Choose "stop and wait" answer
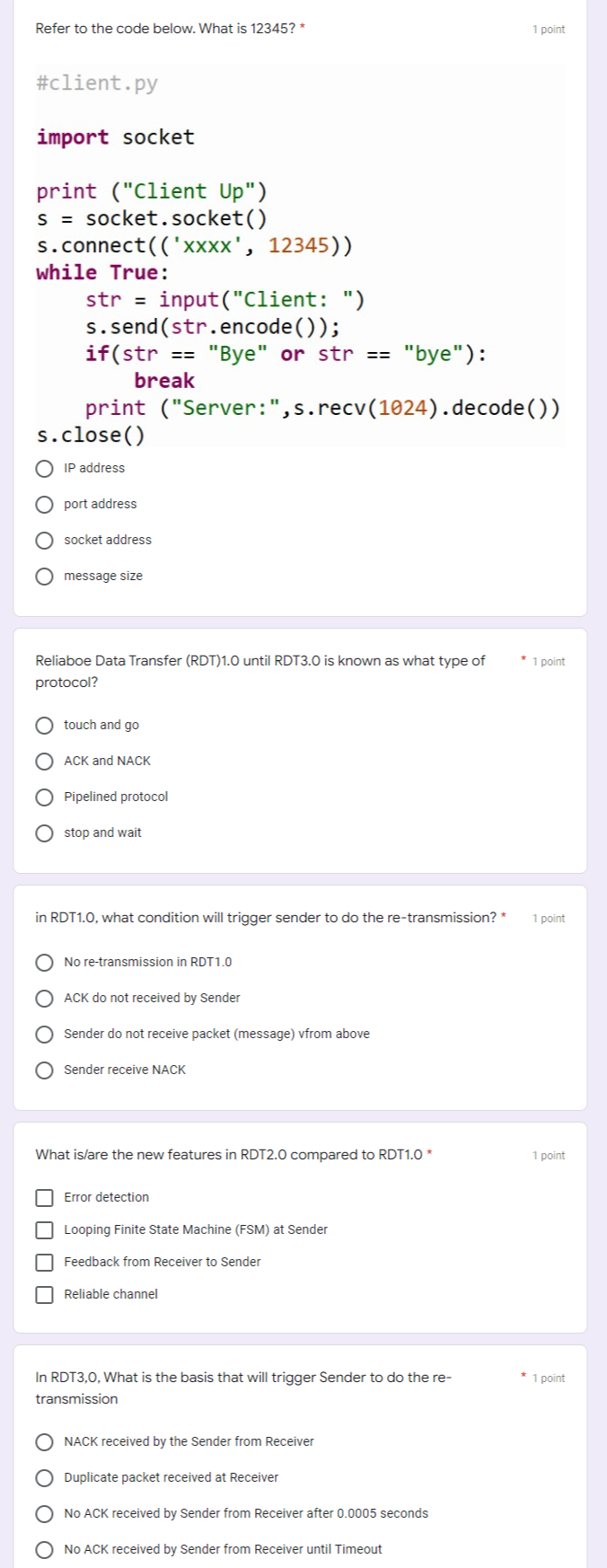 click(44, 832)
